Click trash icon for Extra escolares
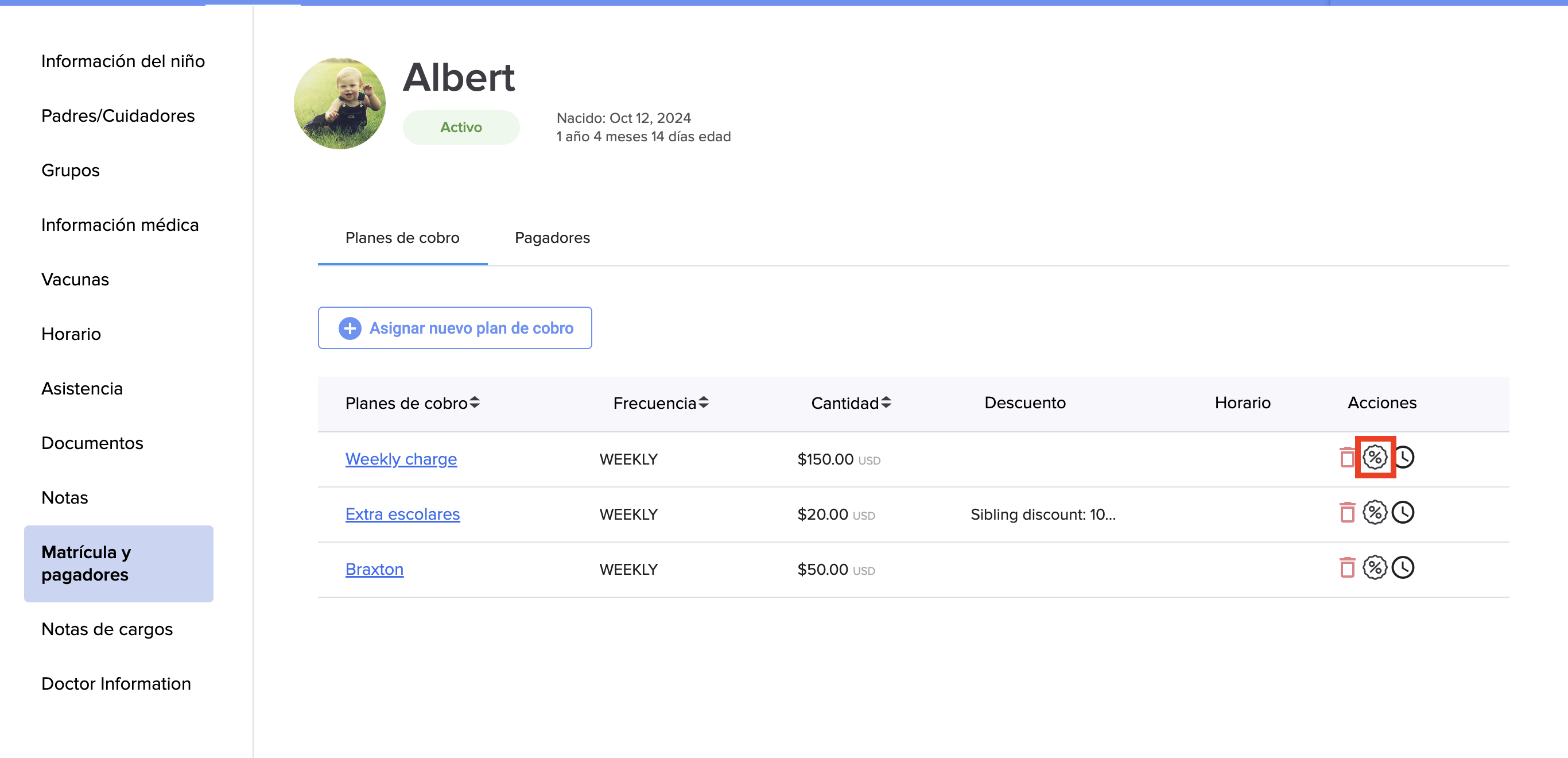1568x758 pixels. [x=1347, y=513]
